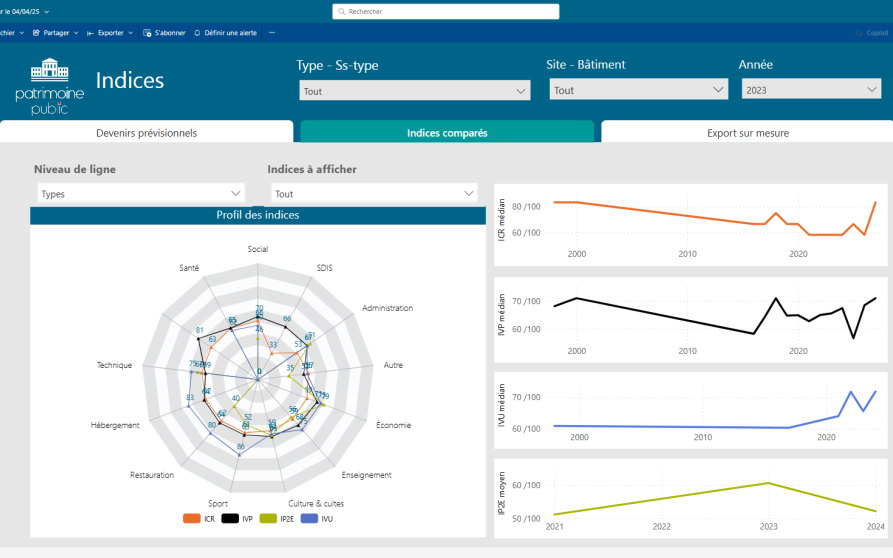Open the Type - Ss-type dropdown
Viewport: 893px width, 558px height.
click(415, 91)
